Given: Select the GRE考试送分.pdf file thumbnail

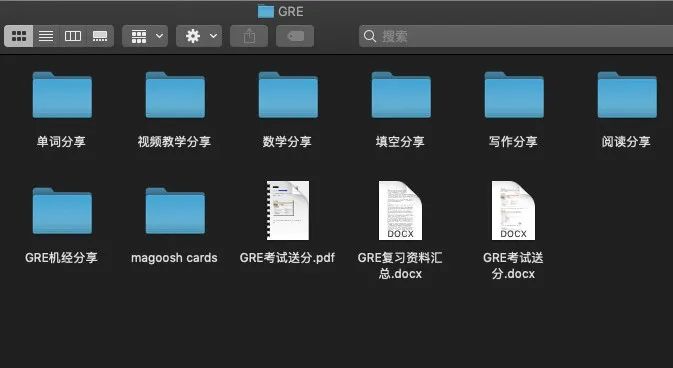Looking at the screenshot, I should (x=288, y=210).
